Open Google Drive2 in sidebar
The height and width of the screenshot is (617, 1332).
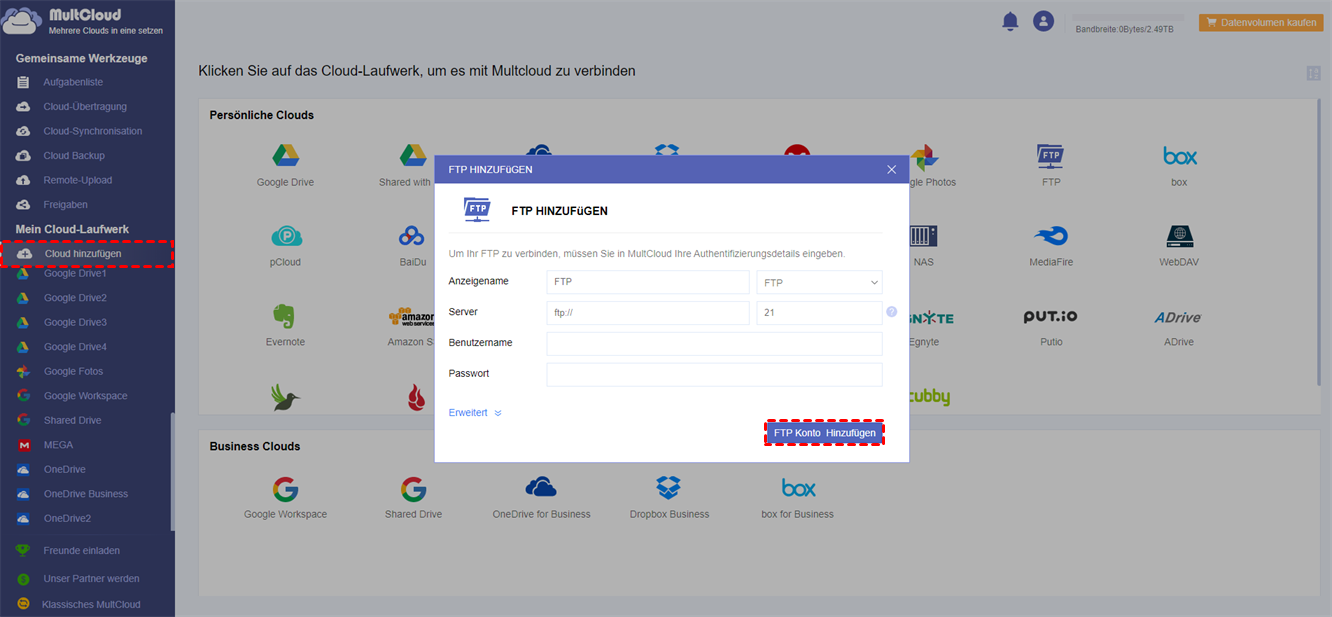tap(74, 298)
